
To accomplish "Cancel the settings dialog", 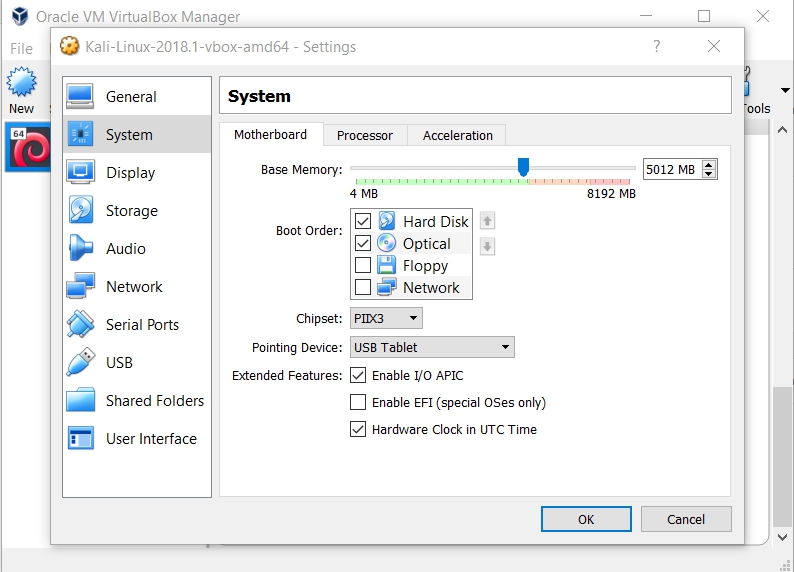I will click(685, 519).
